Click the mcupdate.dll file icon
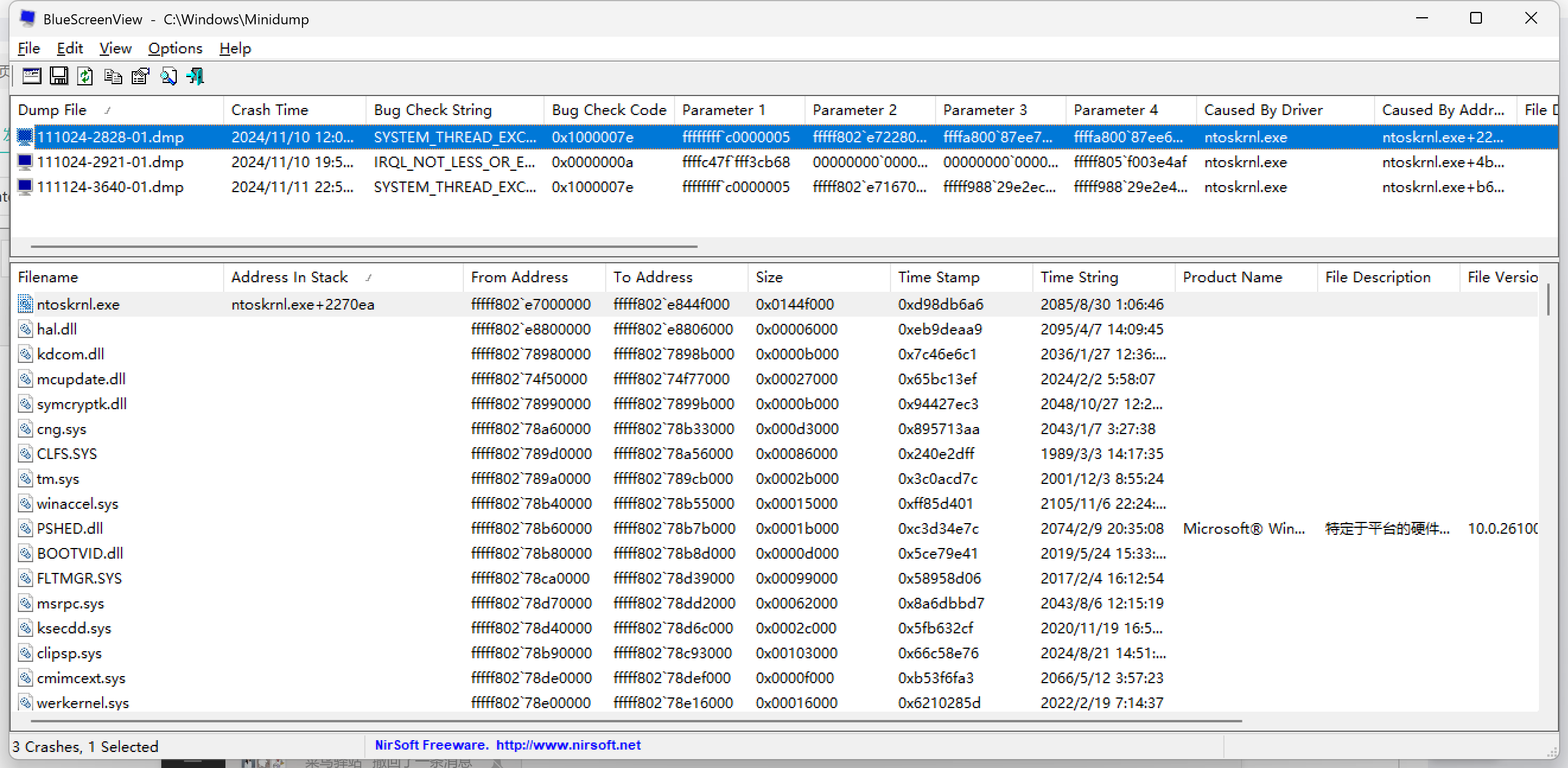1568x768 pixels. pyautogui.click(x=25, y=379)
